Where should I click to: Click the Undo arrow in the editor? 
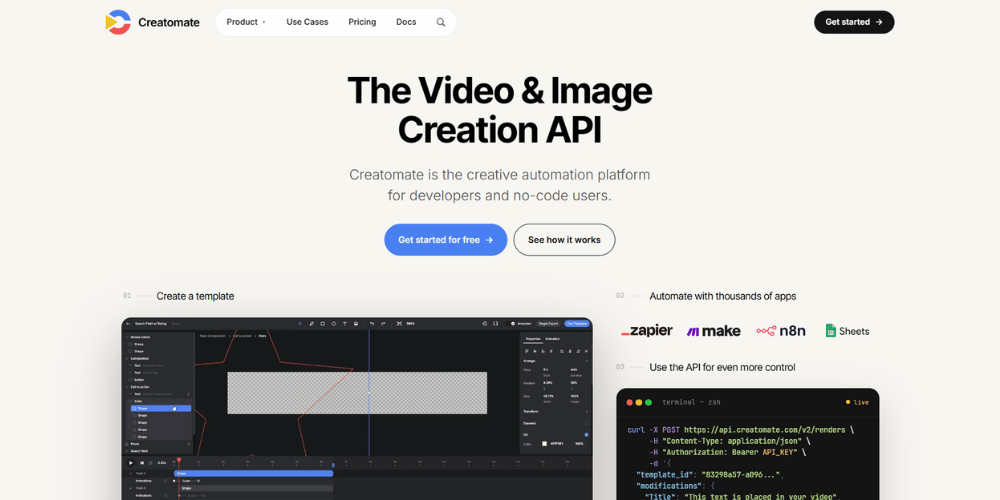click(372, 323)
